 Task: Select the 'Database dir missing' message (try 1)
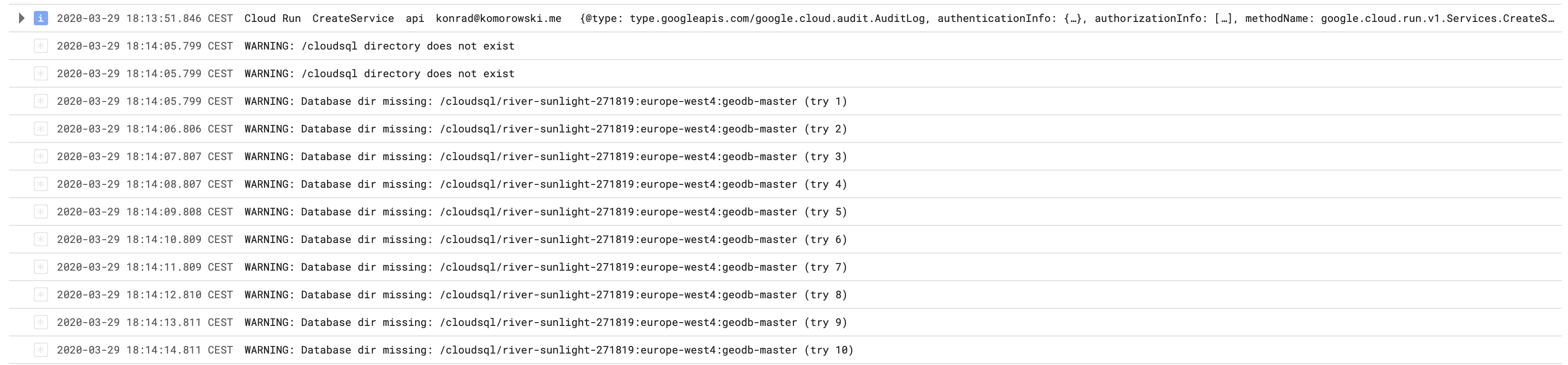(x=546, y=101)
